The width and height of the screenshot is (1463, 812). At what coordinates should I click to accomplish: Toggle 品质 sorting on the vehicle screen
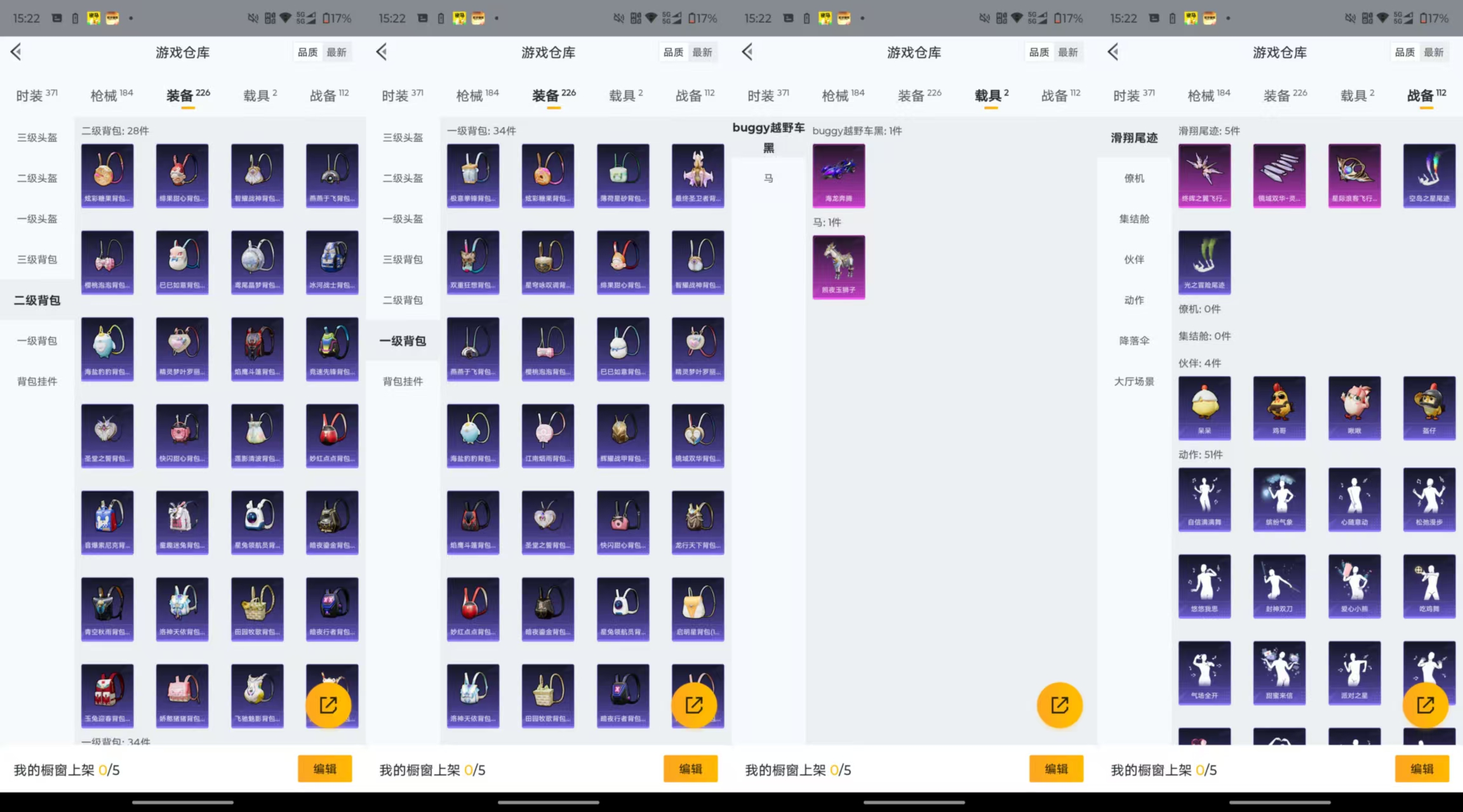(1039, 52)
